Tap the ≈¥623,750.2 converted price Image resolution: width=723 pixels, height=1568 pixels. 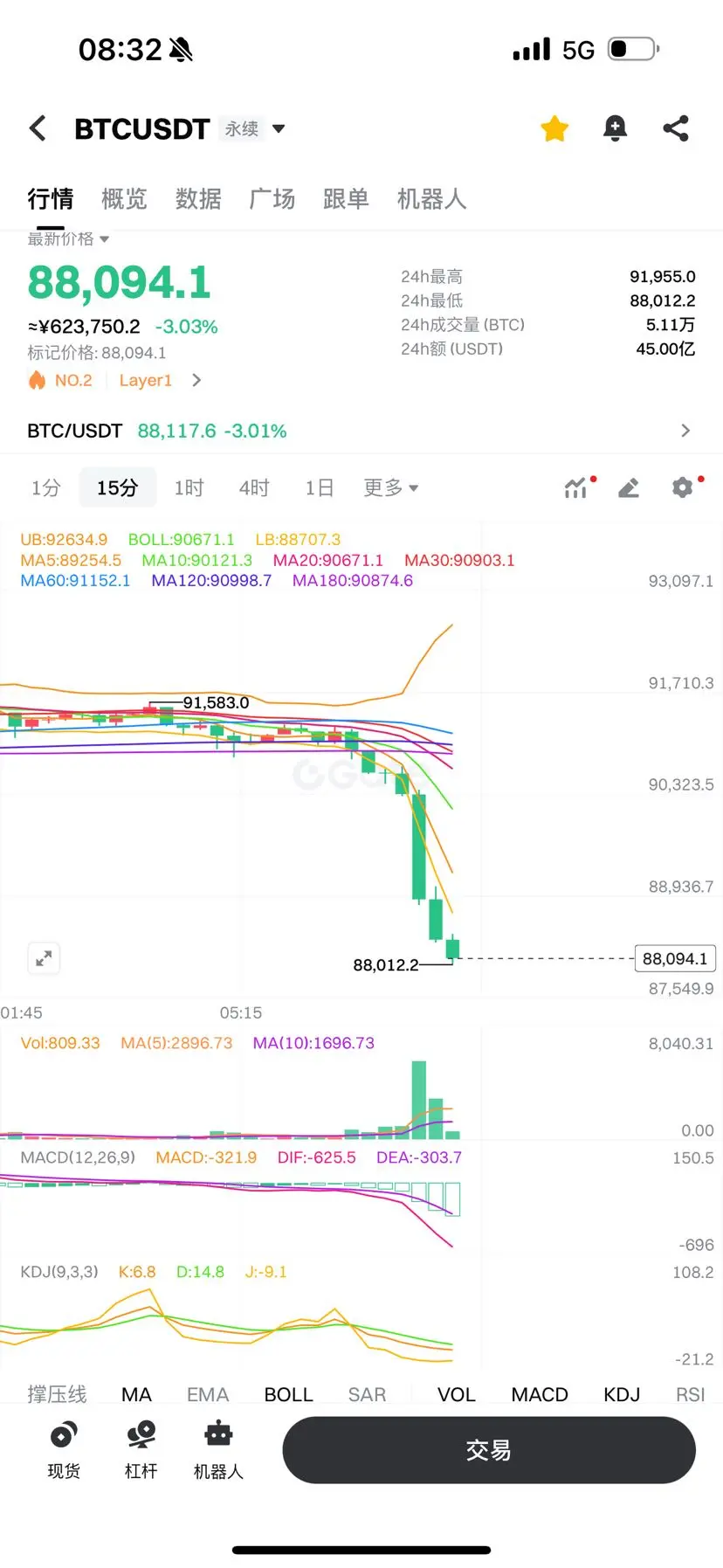tap(85, 327)
